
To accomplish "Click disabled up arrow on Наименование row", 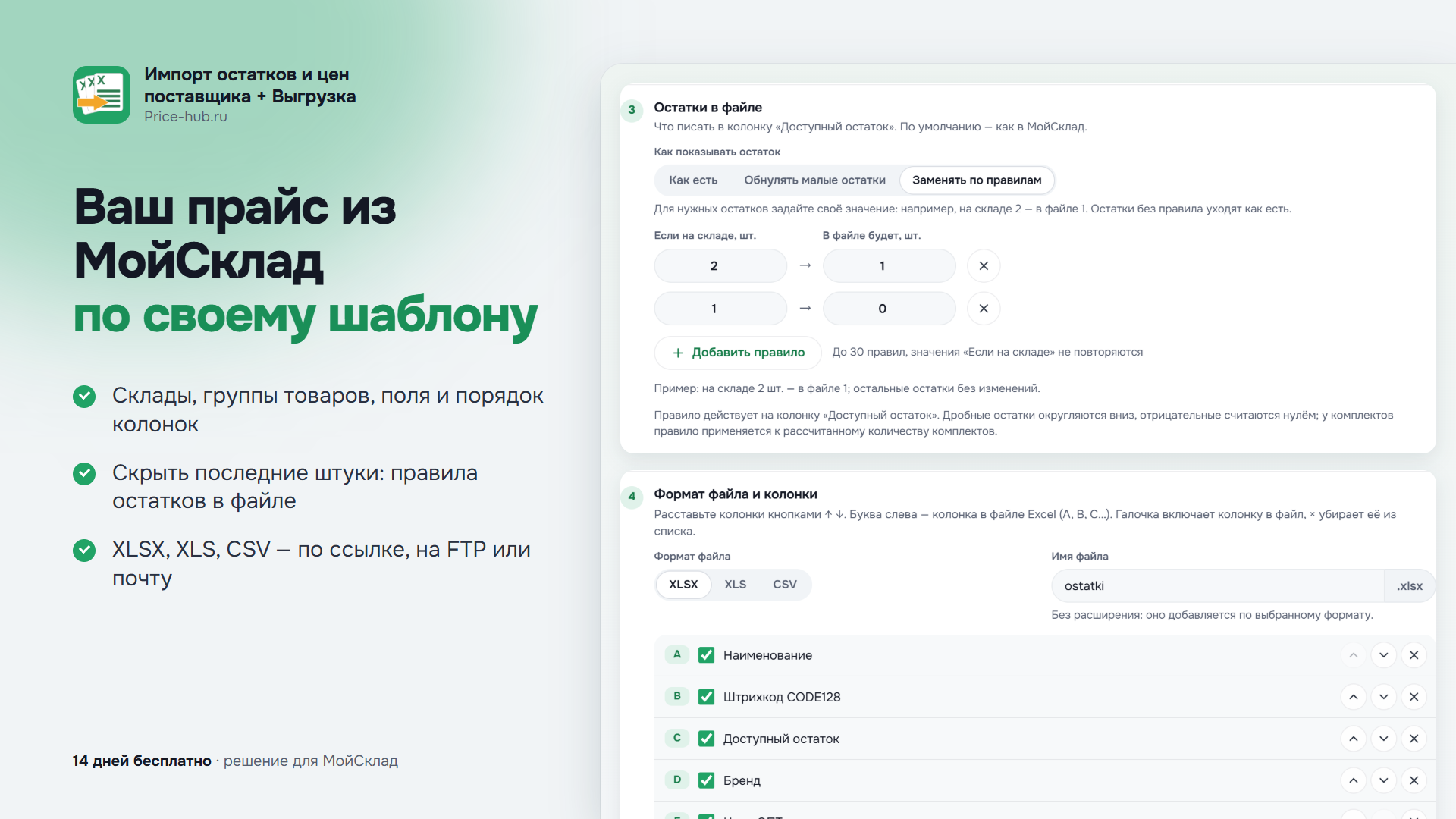I will pyautogui.click(x=1354, y=655).
